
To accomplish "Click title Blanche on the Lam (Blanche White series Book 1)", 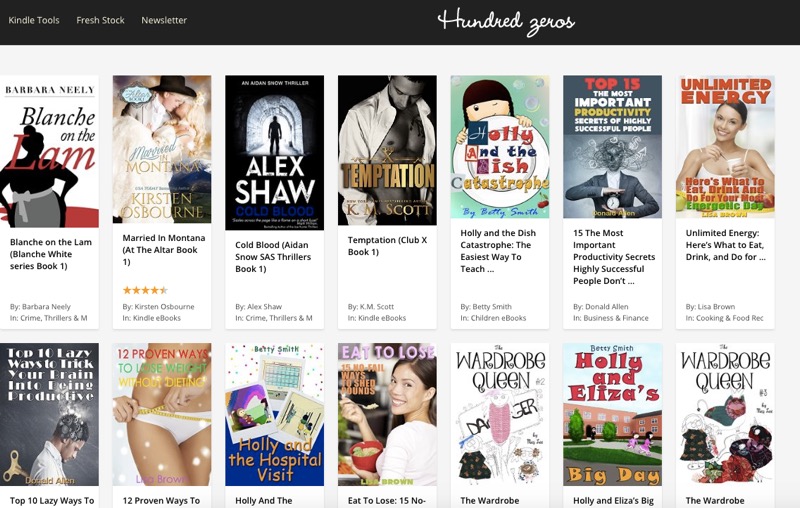I will point(51,254).
